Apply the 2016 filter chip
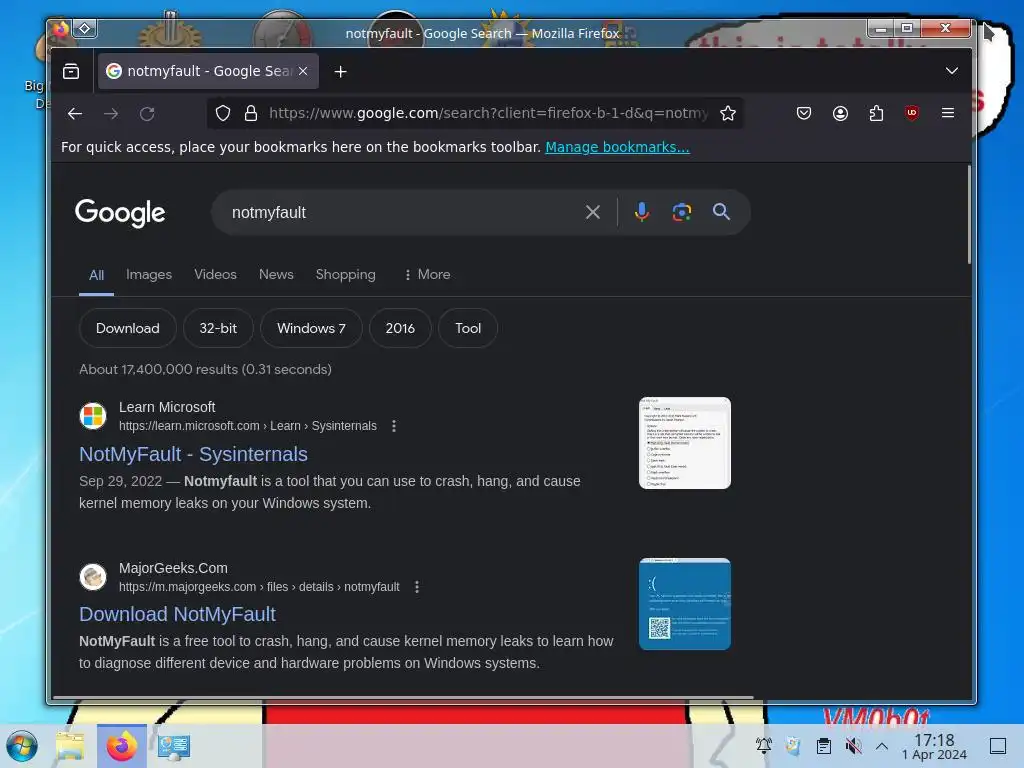The height and width of the screenshot is (768, 1024). pos(400,328)
